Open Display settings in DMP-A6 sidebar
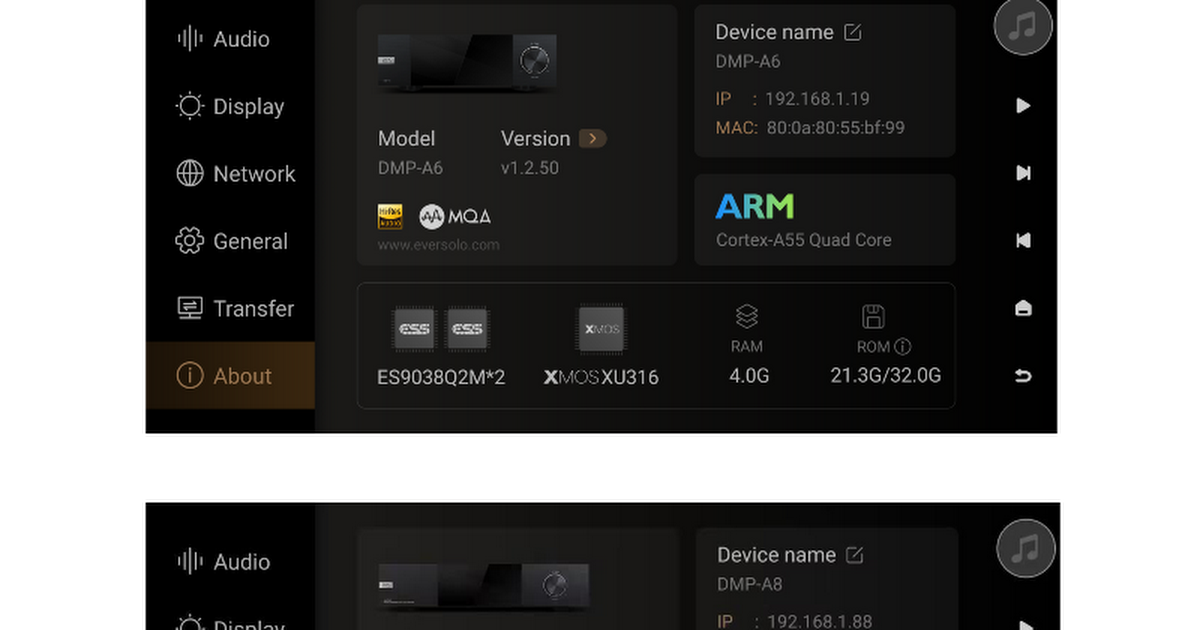 pos(230,107)
